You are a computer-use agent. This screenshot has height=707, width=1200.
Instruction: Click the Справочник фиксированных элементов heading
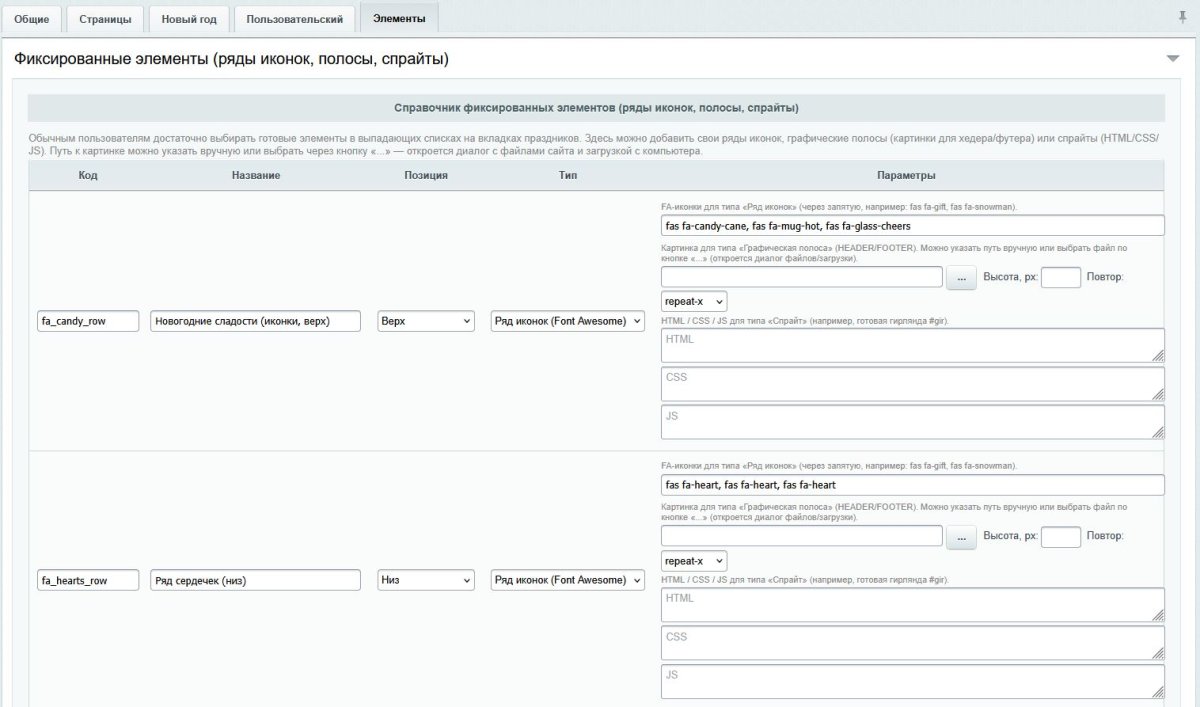tap(596, 108)
